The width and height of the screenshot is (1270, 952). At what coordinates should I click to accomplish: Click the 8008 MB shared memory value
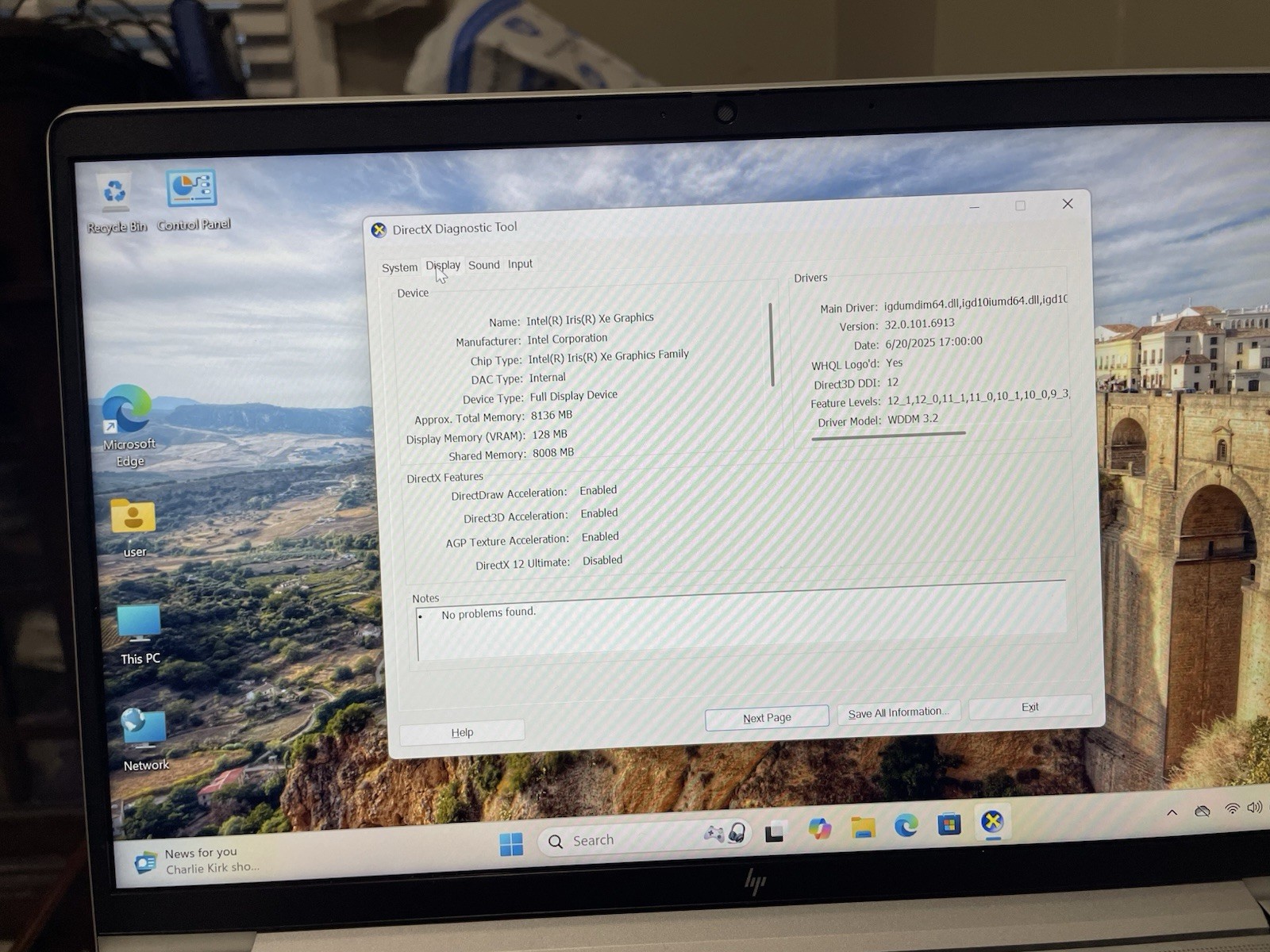point(552,453)
